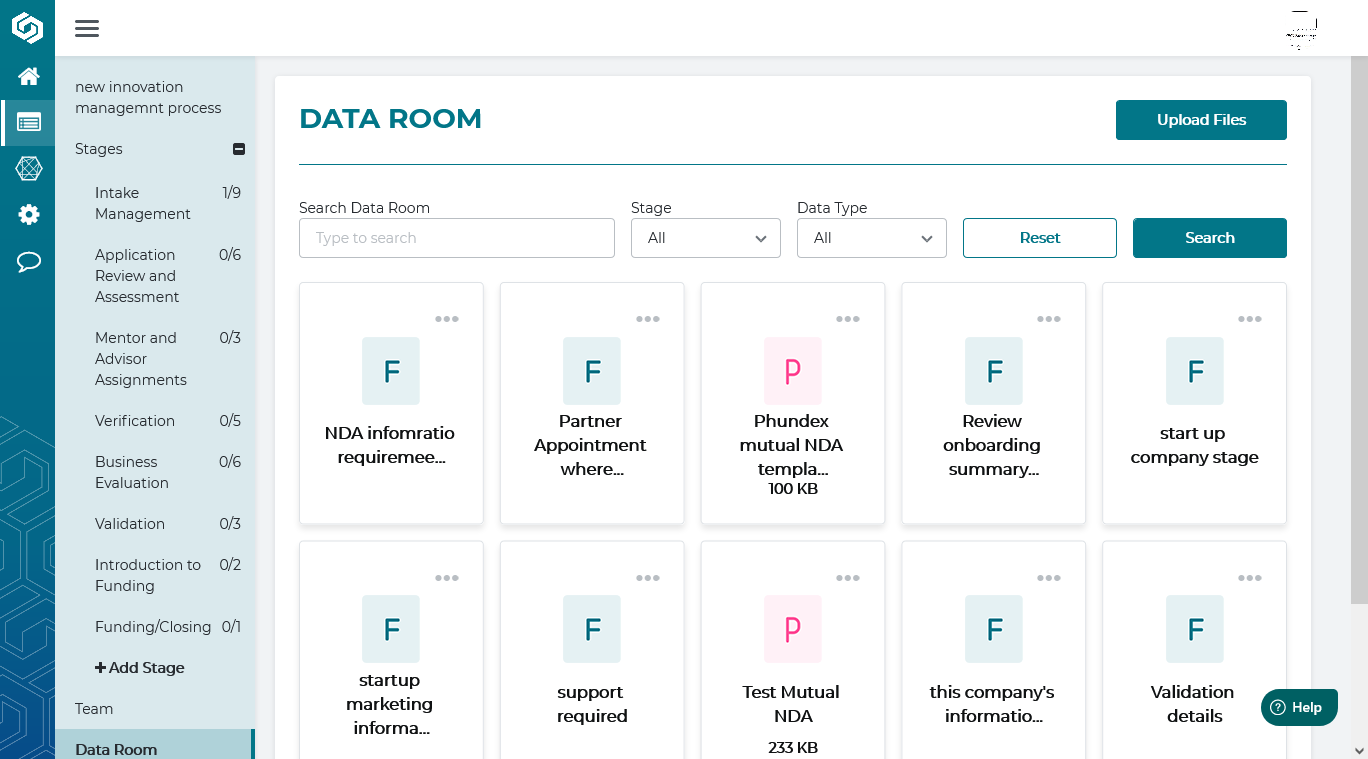Open the hamburger menu icon
1368x759 pixels.
pyautogui.click(x=87, y=28)
